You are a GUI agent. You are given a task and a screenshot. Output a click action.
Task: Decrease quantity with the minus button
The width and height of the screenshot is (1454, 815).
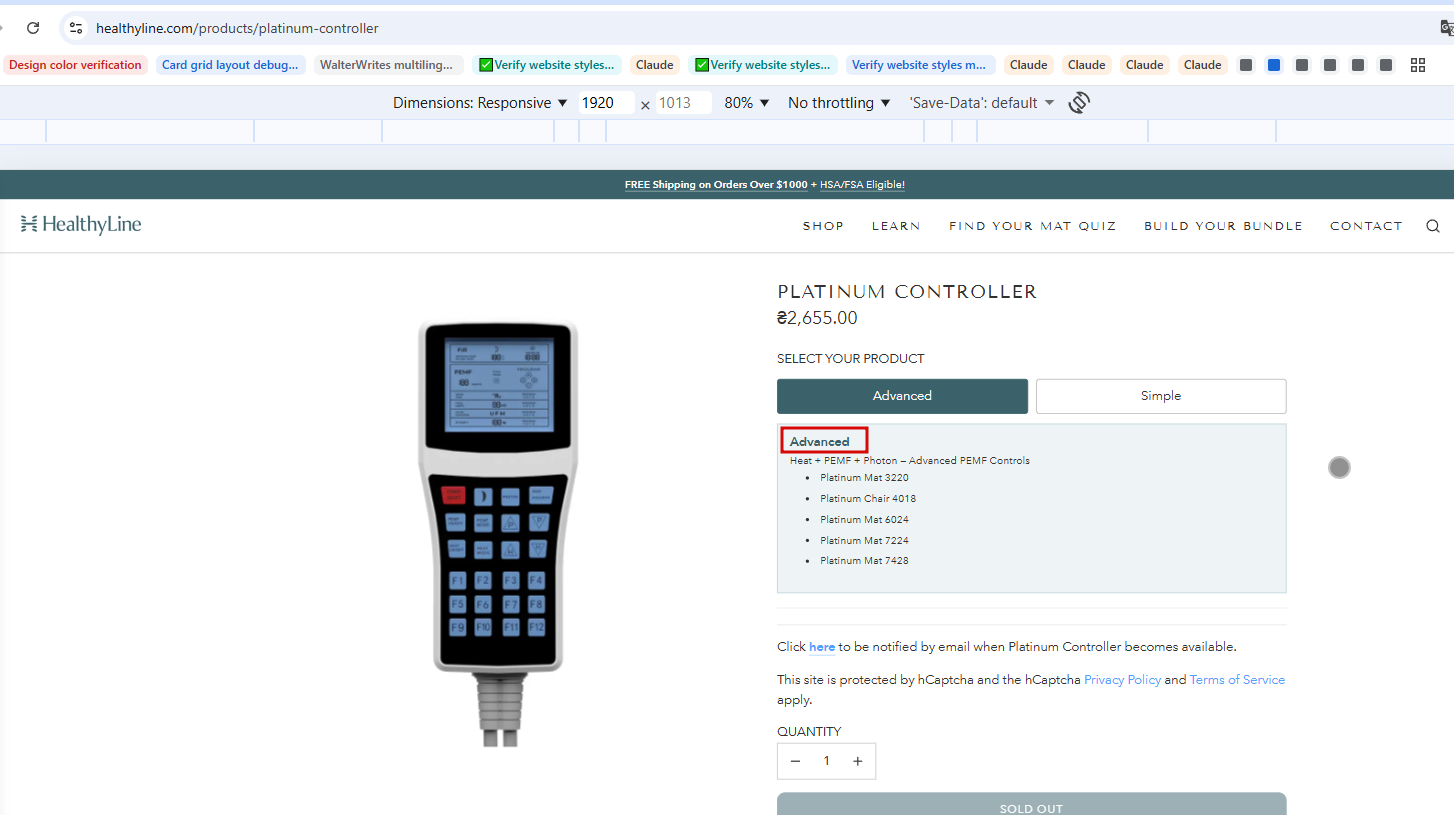coord(795,761)
